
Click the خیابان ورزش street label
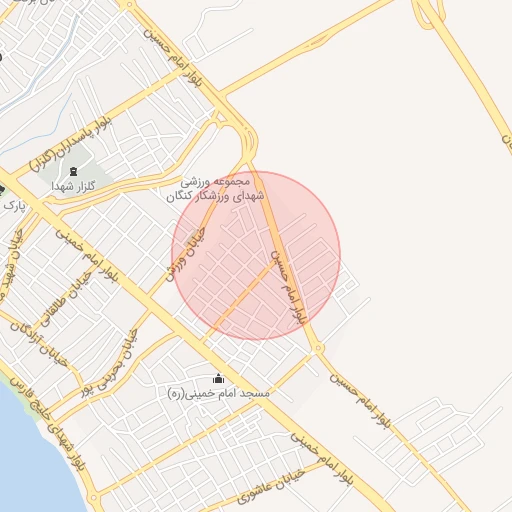[186, 254]
